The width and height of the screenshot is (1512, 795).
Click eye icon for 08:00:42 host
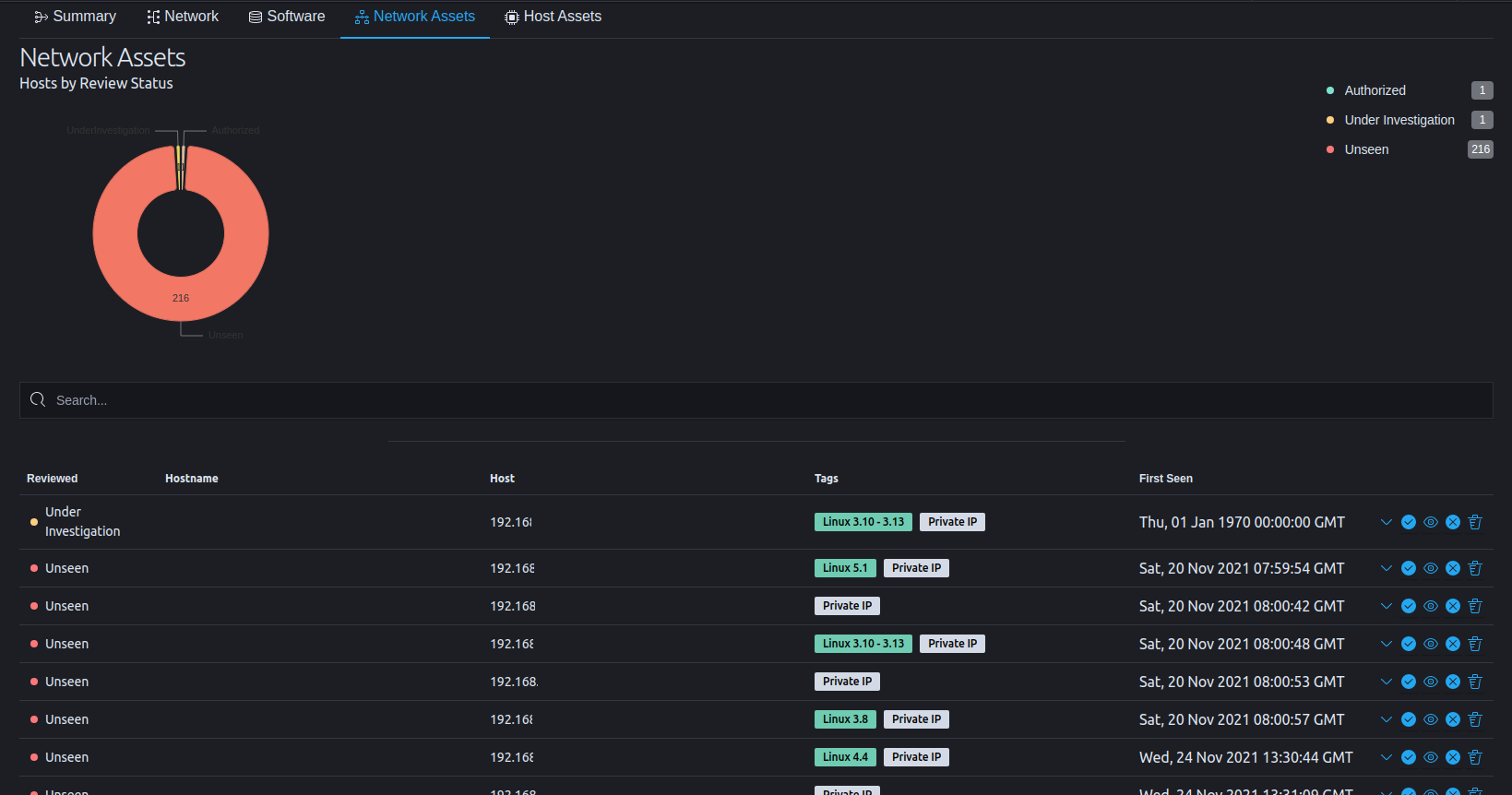1431,606
